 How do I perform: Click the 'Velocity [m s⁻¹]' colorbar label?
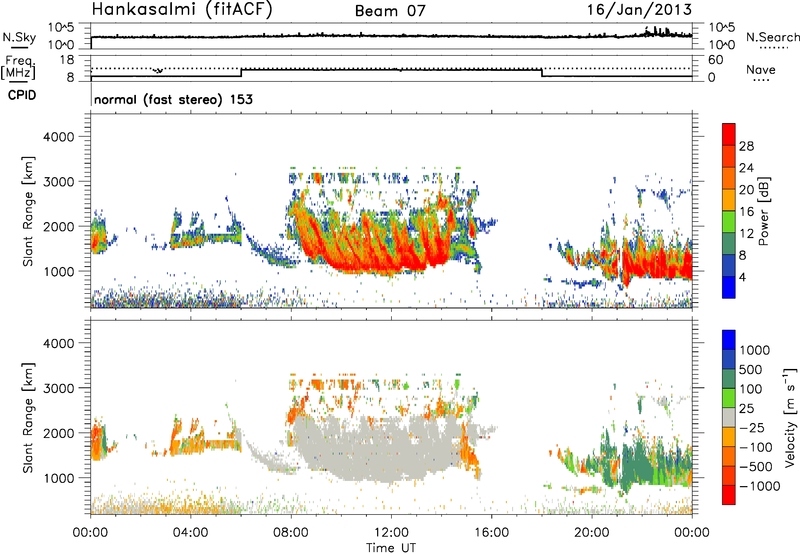coord(790,417)
